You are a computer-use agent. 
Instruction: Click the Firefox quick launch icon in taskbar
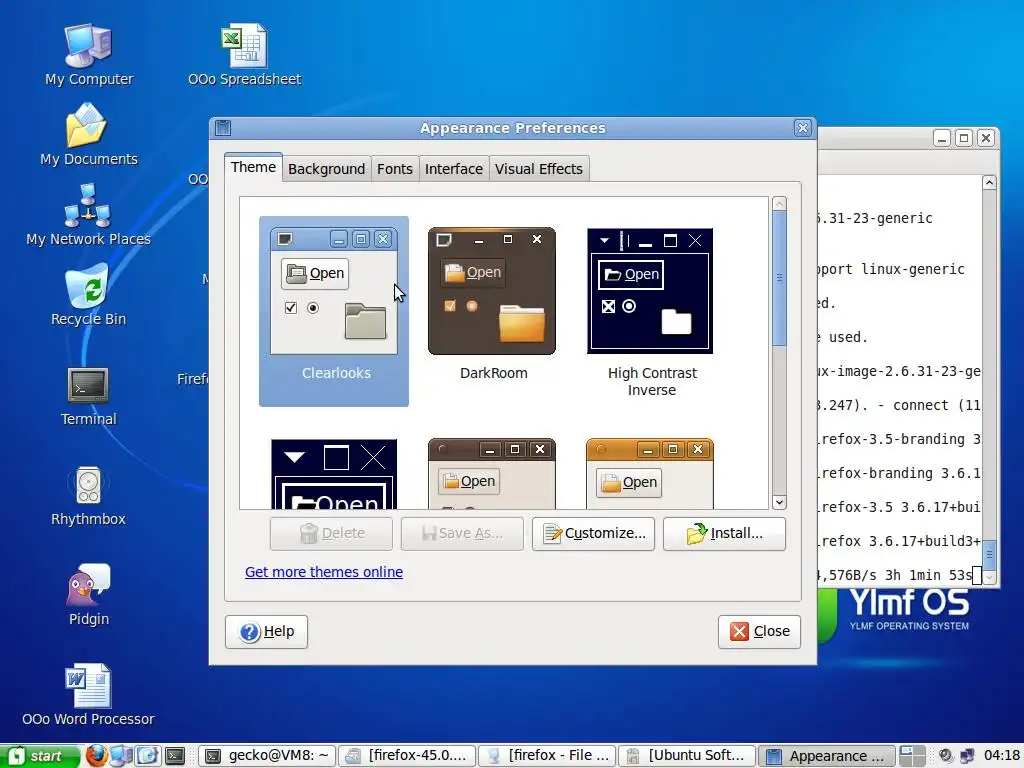click(x=96, y=756)
